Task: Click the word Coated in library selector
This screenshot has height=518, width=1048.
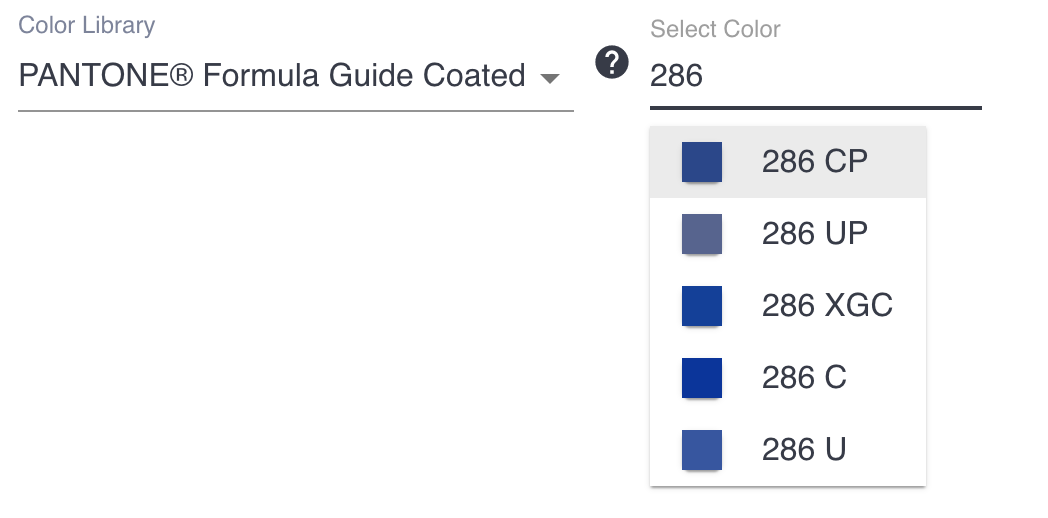Action: (474, 76)
